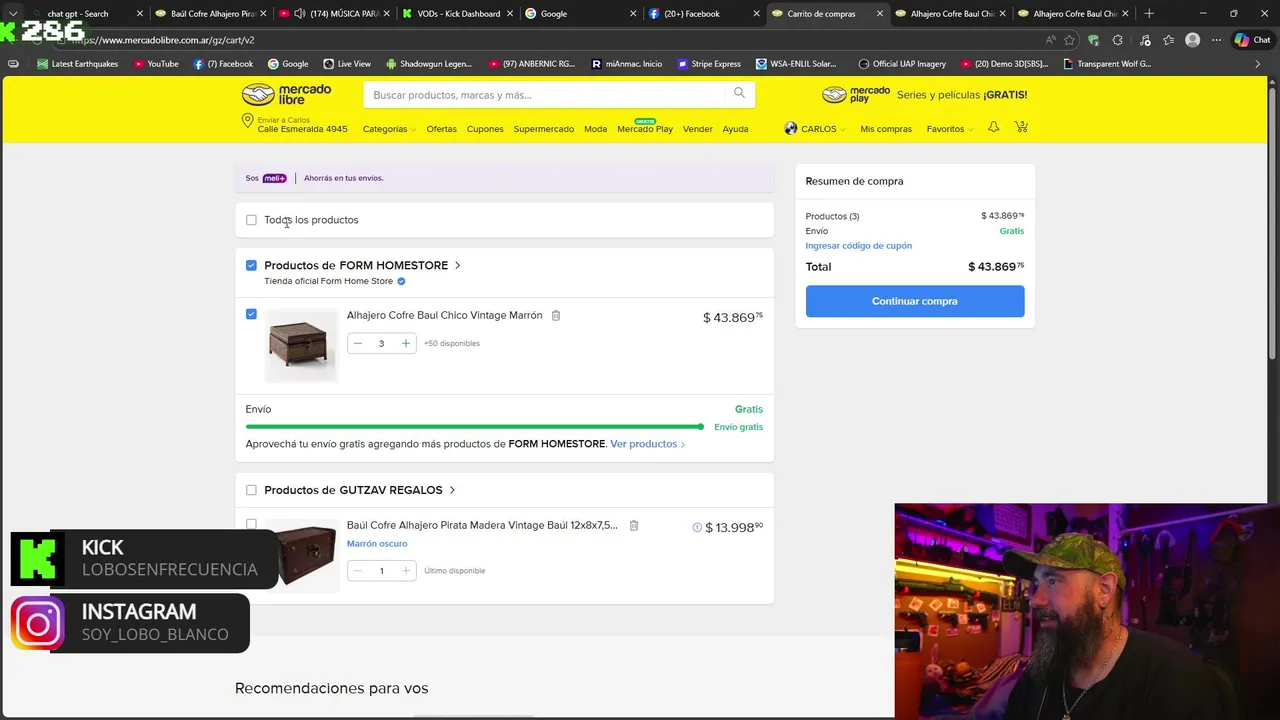
Task: Expand the Favoritos dropdown
Action: pyautogui.click(x=950, y=129)
